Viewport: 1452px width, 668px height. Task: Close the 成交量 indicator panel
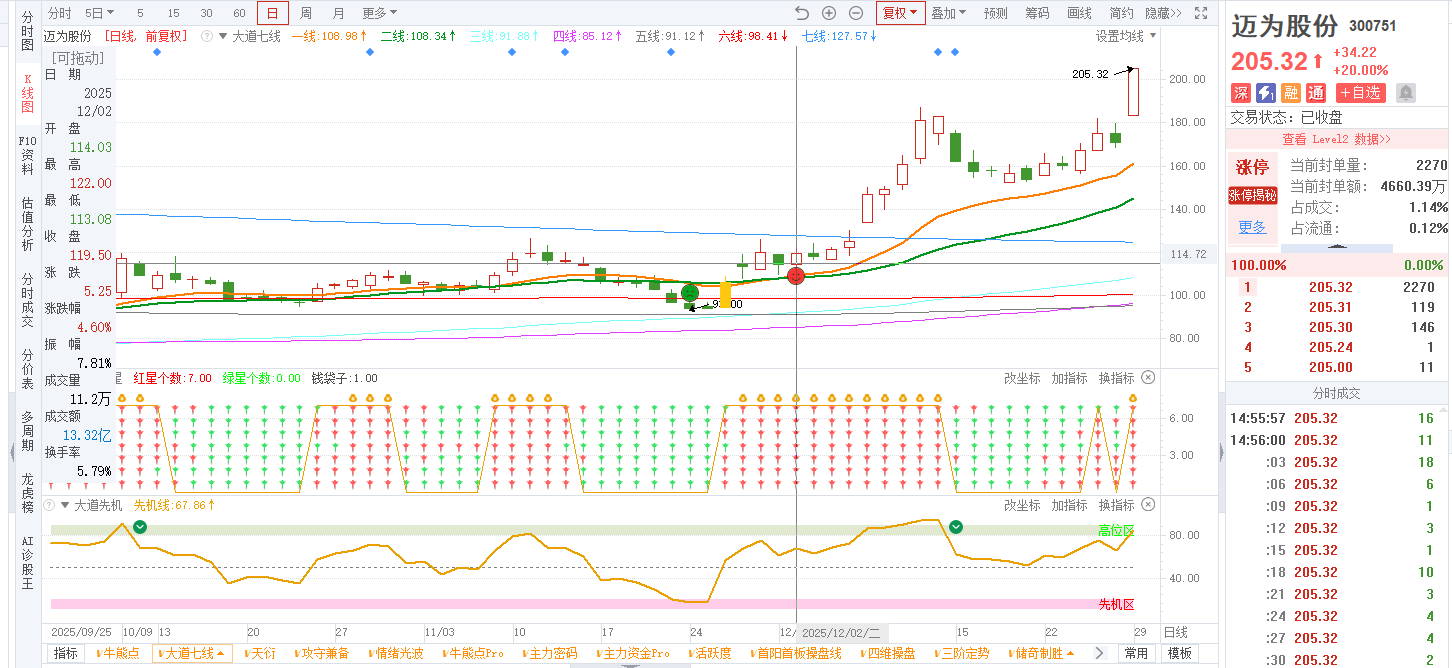pyautogui.click(x=1148, y=378)
